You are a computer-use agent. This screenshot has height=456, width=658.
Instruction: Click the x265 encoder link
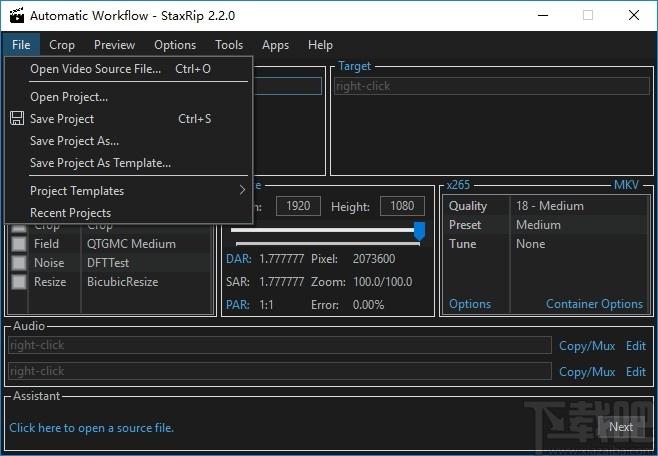pos(458,185)
